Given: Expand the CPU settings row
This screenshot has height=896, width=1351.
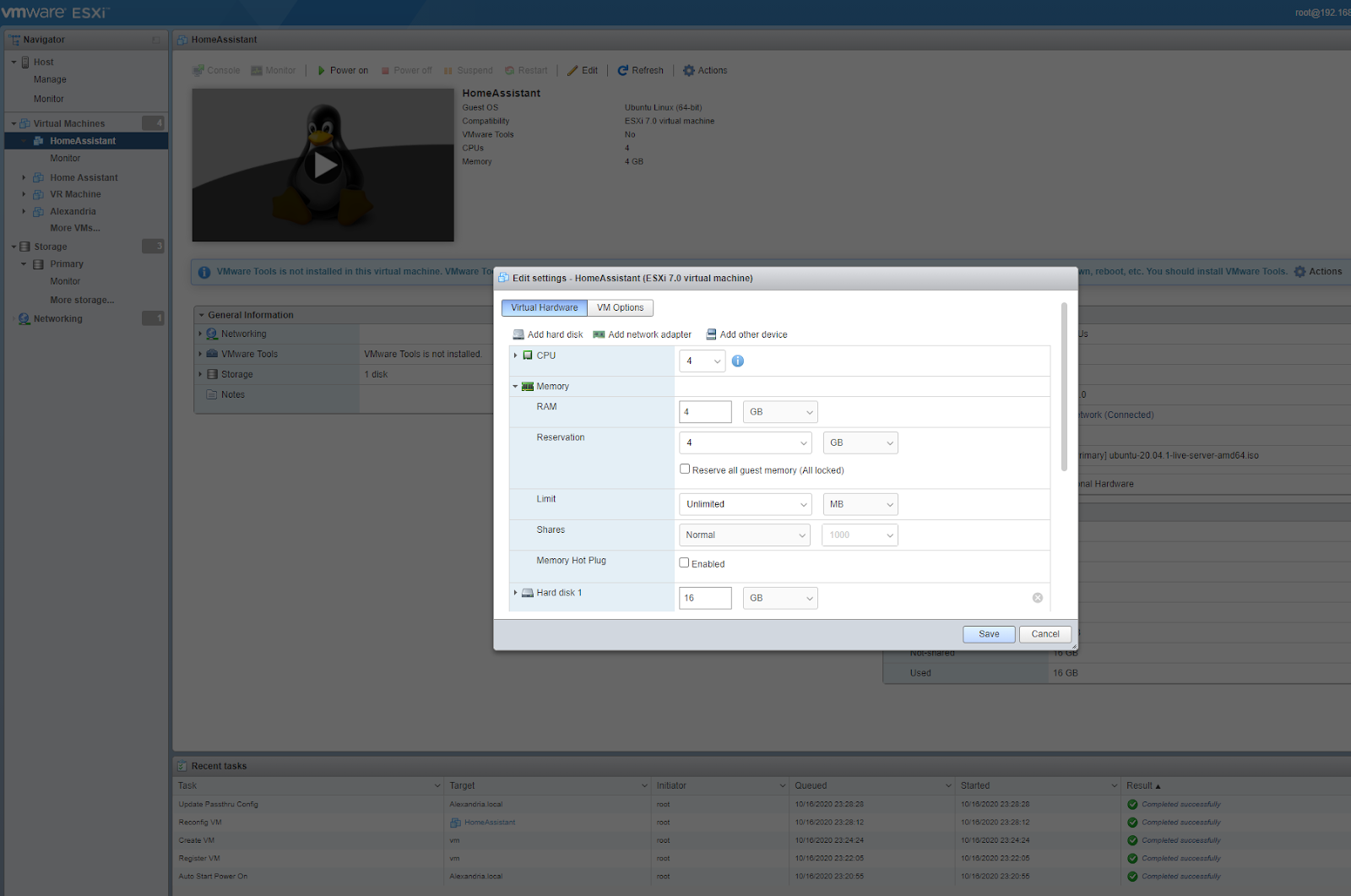Looking at the screenshot, I should [516, 356].
